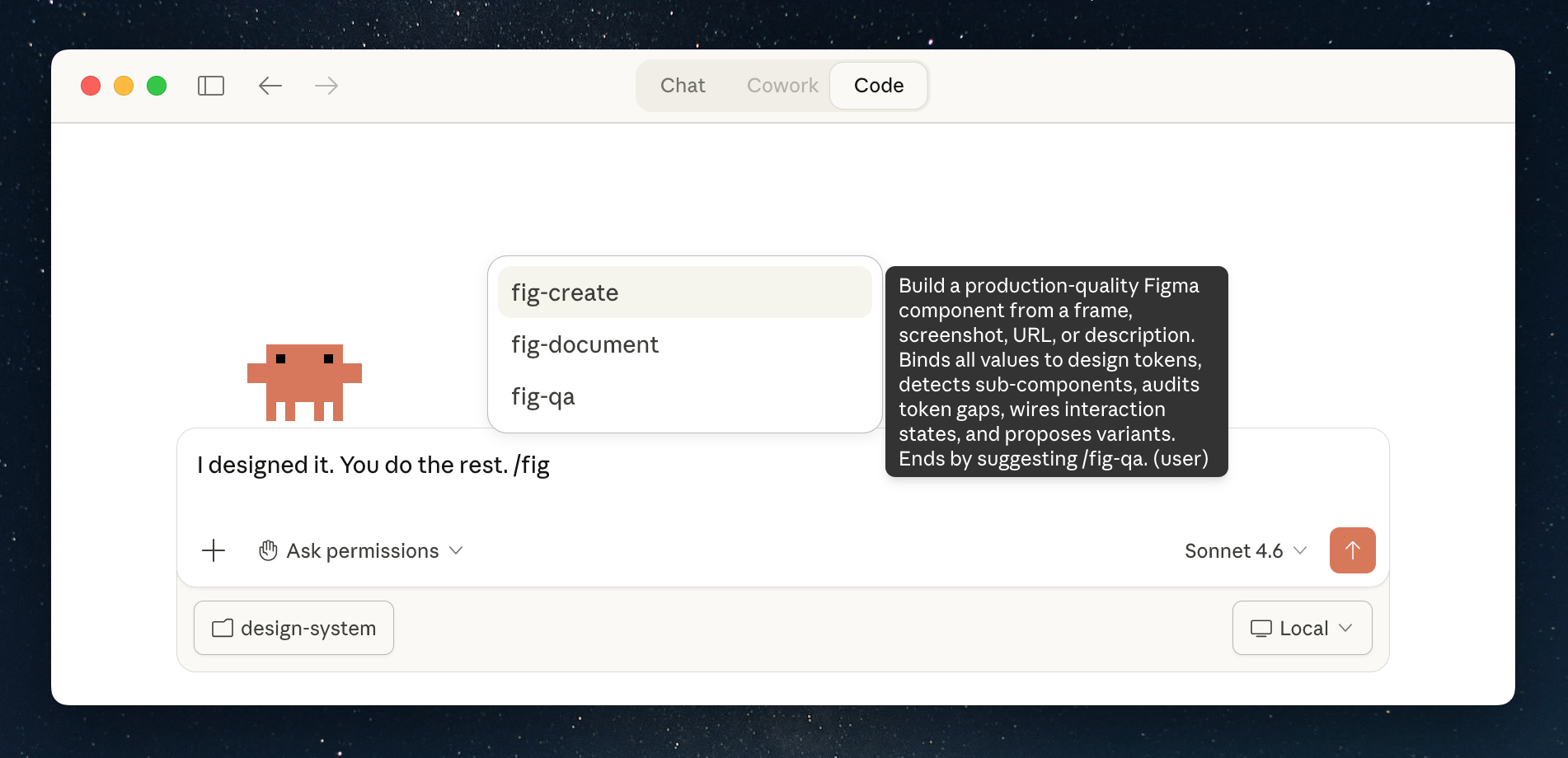Click the pixel crab mascot
This screenshot has height=758, width=1568.
304,382
